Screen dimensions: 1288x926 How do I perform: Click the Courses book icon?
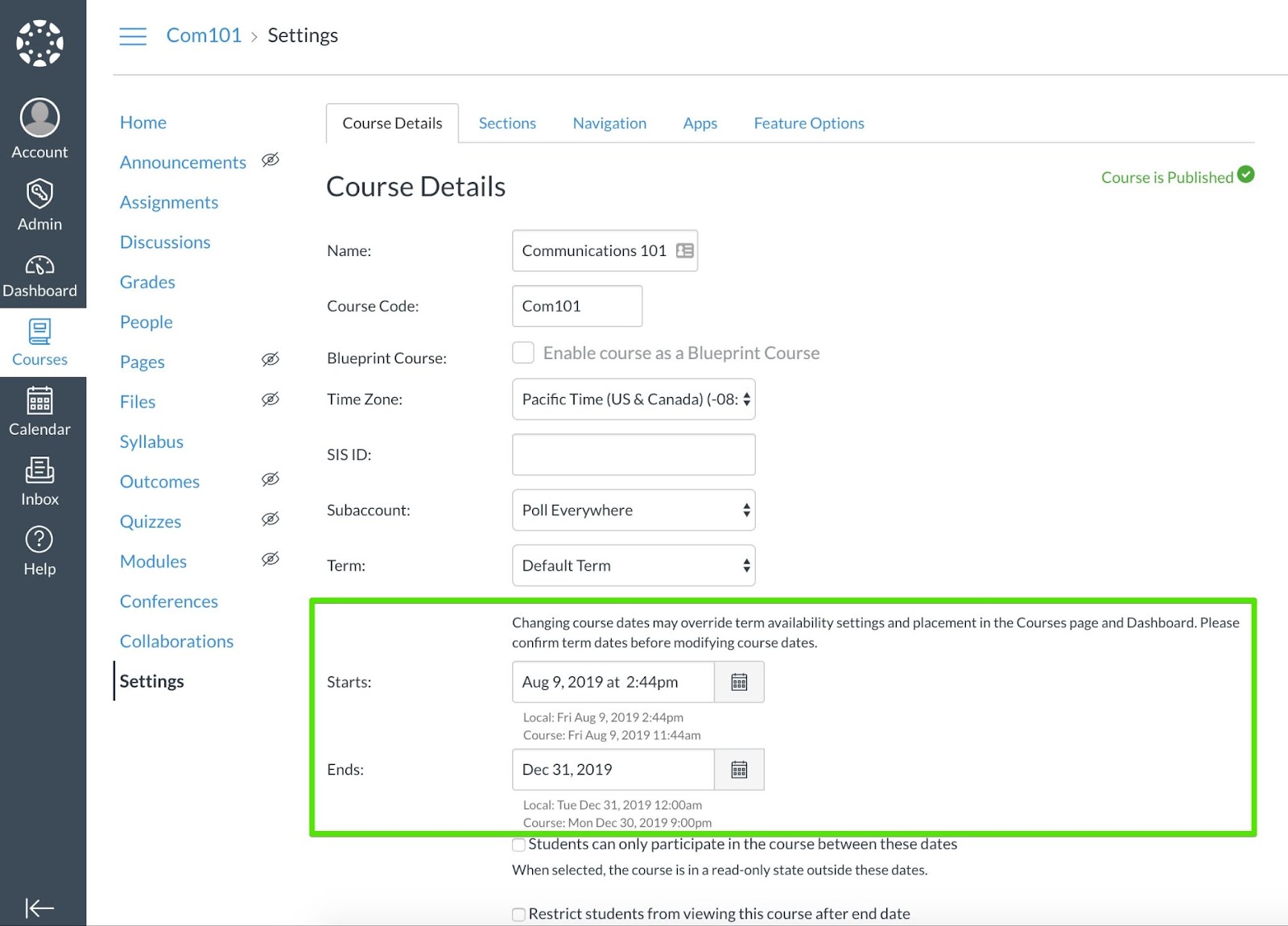39,332
